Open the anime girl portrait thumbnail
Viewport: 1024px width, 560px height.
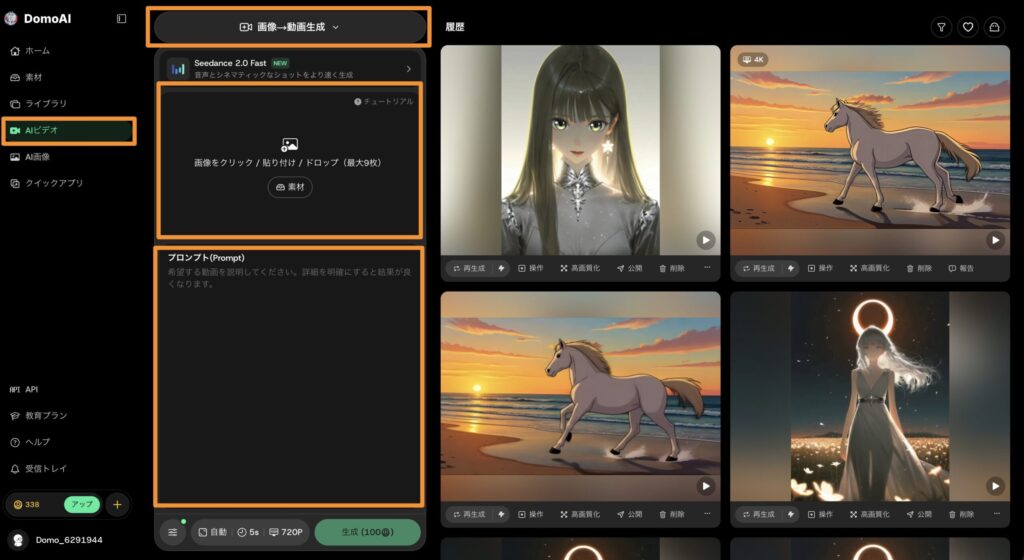coord(580,150)
